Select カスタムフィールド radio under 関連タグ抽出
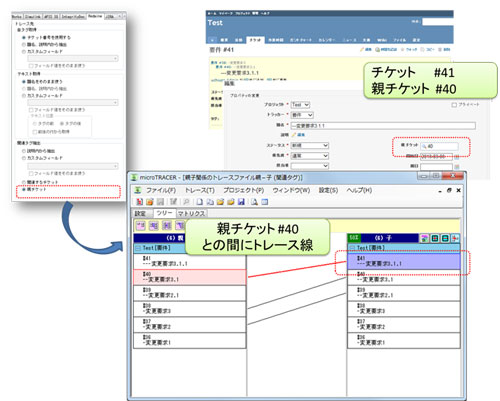This screenshot has width=500, height=401. tap(24, 158)
